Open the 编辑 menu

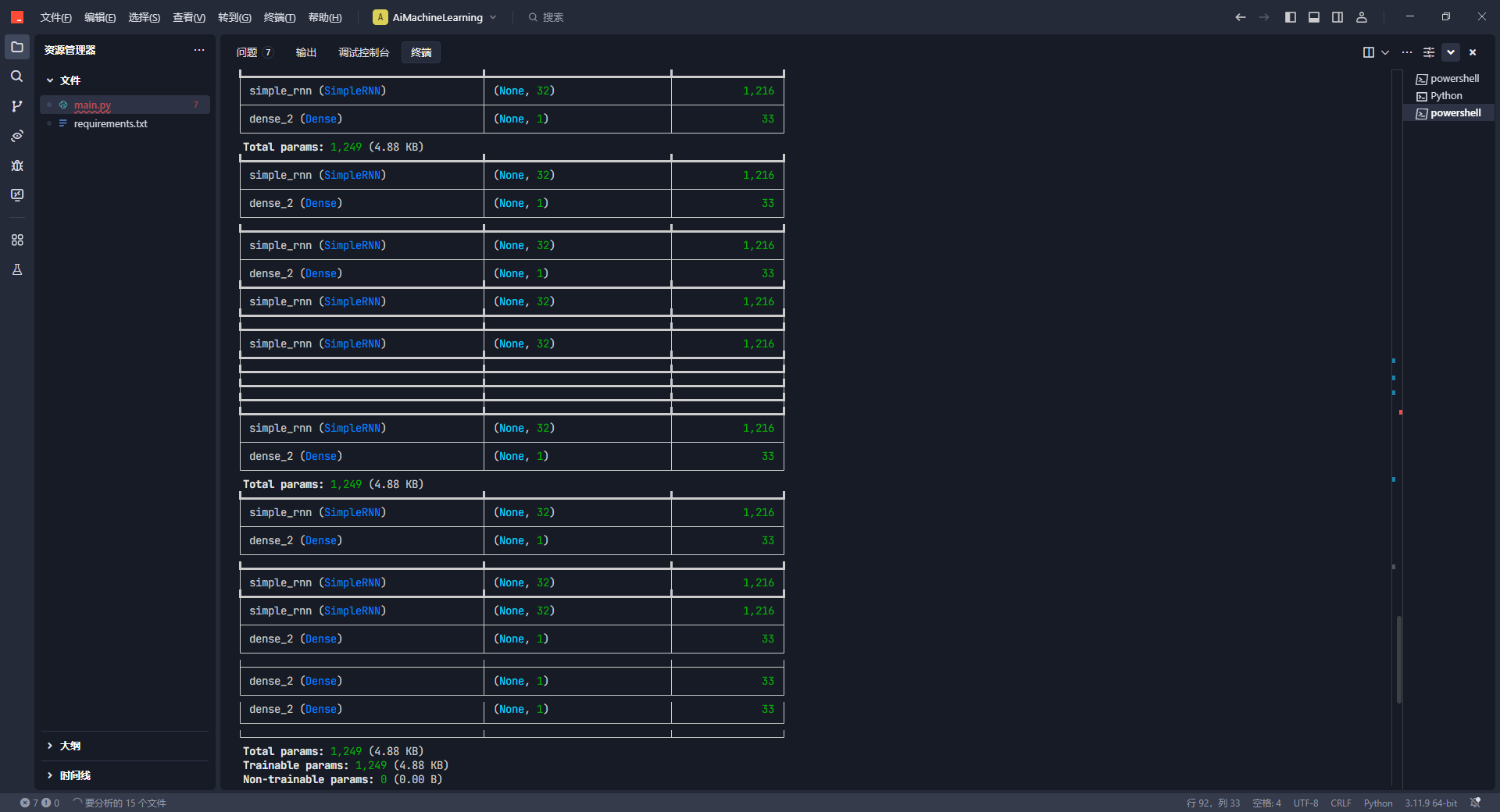100,17
